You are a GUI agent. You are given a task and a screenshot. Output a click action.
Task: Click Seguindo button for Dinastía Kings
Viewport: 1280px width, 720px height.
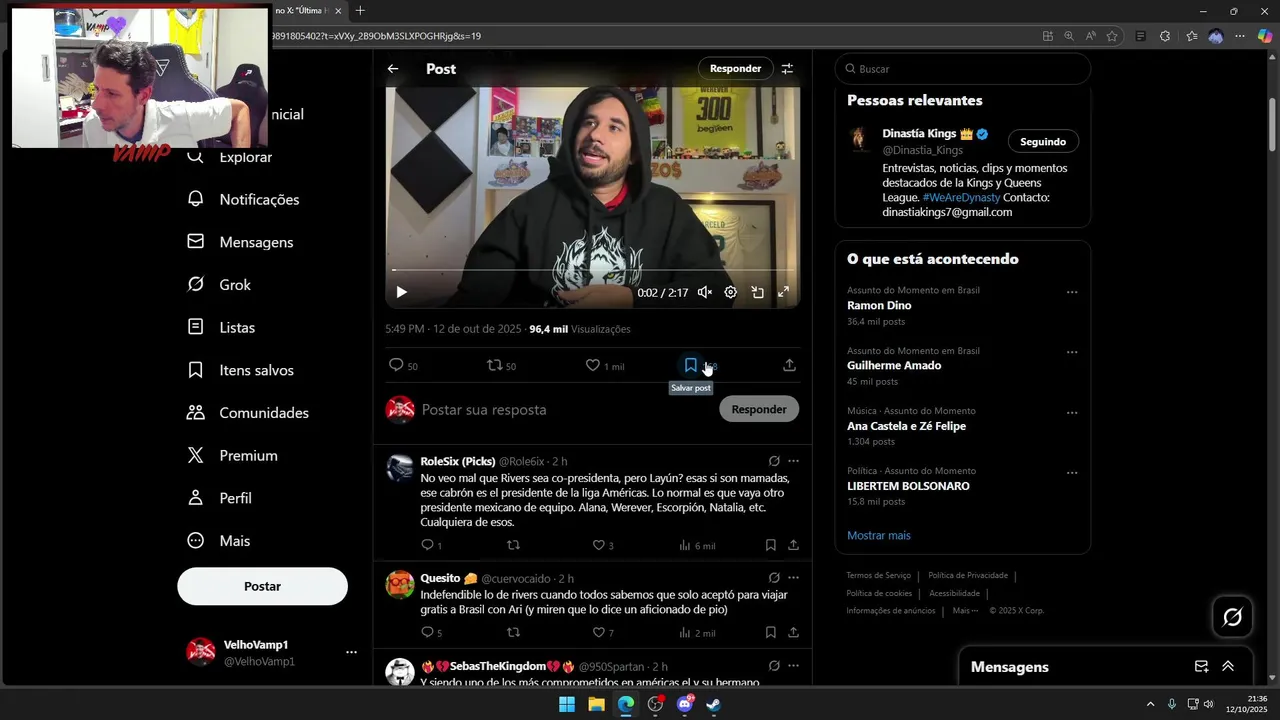[x=1043, y=142]
